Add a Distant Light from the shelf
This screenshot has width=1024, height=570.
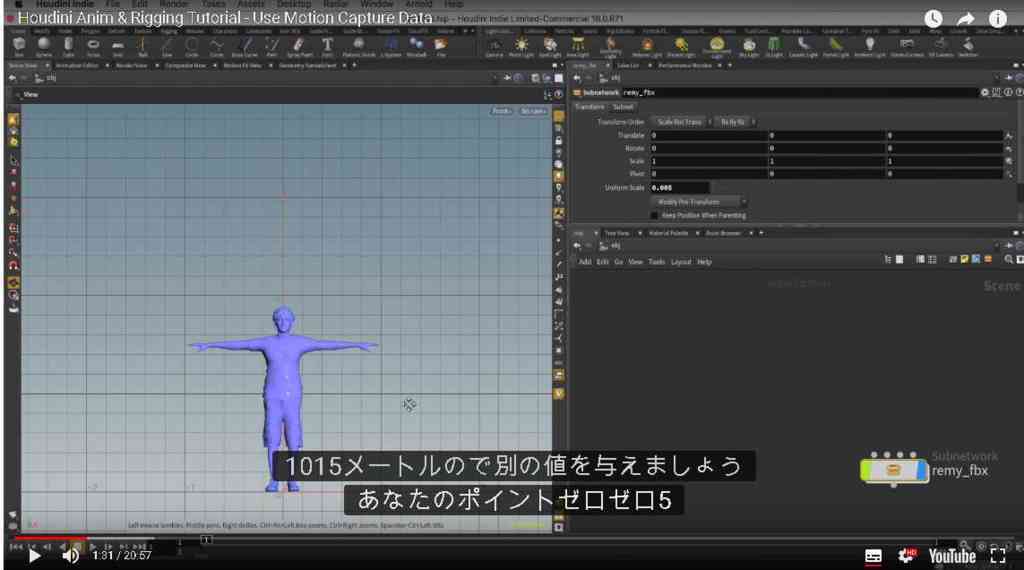coord(680,46)
